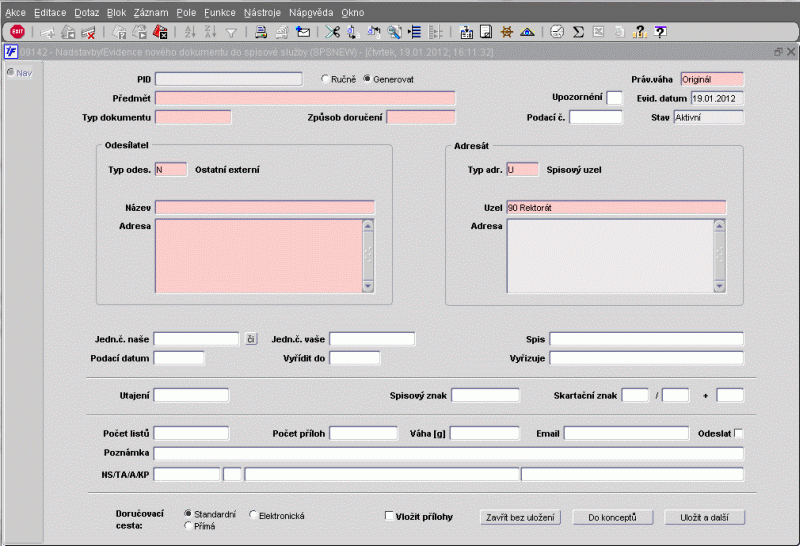Choose Elektronická delivery route
Screen dimensions: 800x546
[253, 514]
